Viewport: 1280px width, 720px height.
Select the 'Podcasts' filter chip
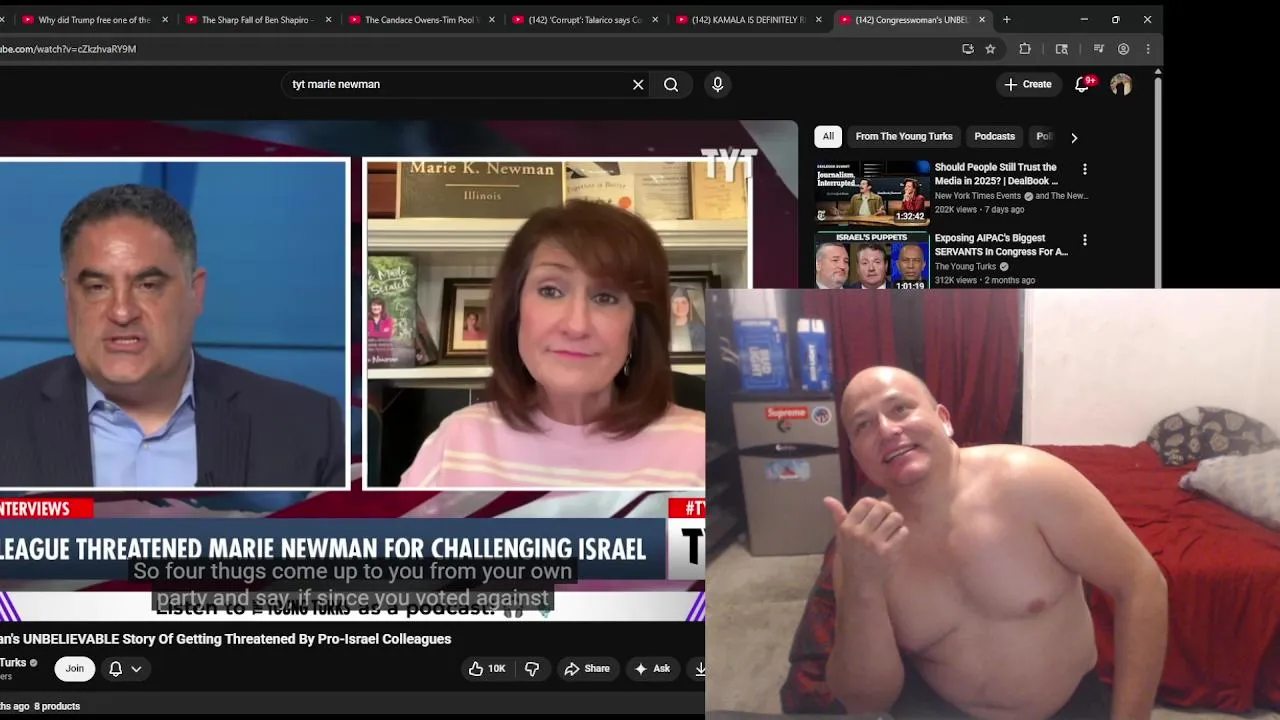pyautogui.click(x=995, y=136)
